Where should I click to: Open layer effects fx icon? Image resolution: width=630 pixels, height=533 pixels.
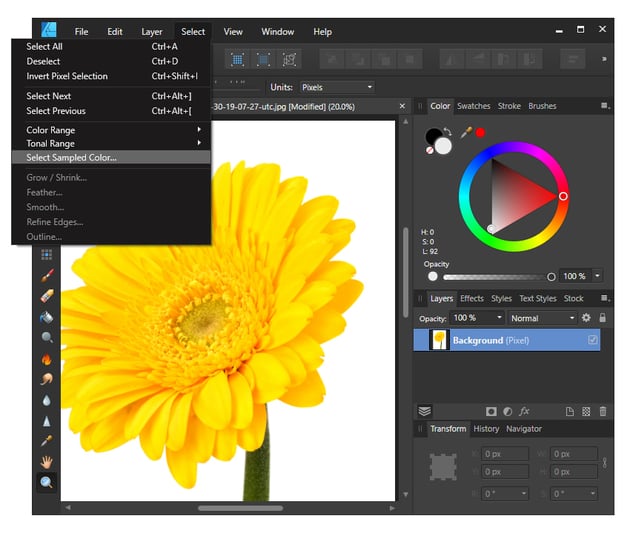pyautogui.click(x=524, y=411)
